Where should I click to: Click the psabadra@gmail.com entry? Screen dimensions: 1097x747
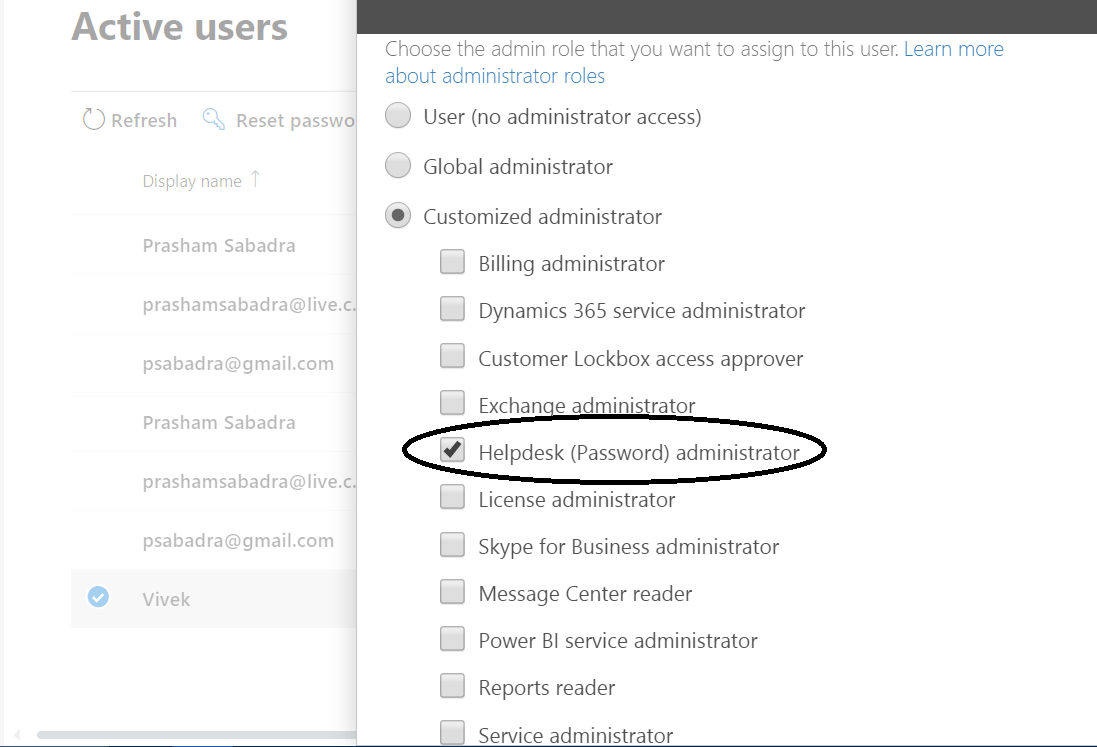(238, 362)
